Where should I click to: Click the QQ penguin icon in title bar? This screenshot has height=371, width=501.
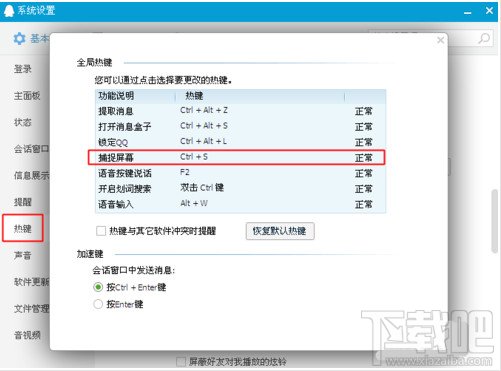(x=9, y=11)
